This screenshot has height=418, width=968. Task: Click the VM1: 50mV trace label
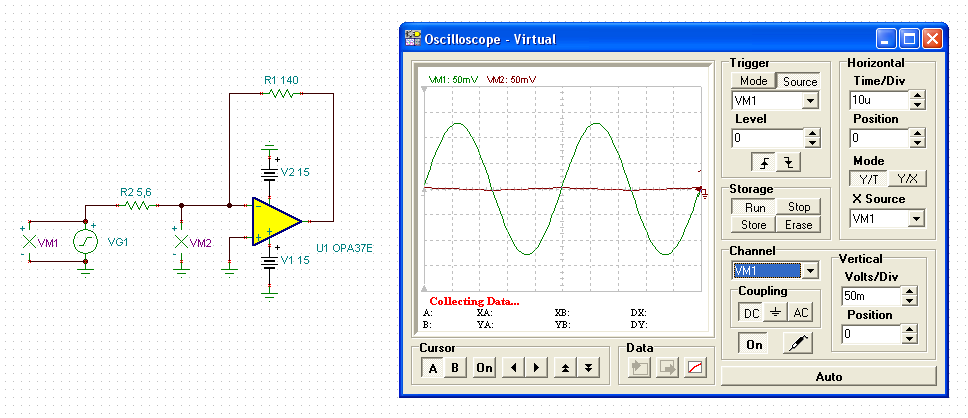click(x=454, y=80)
